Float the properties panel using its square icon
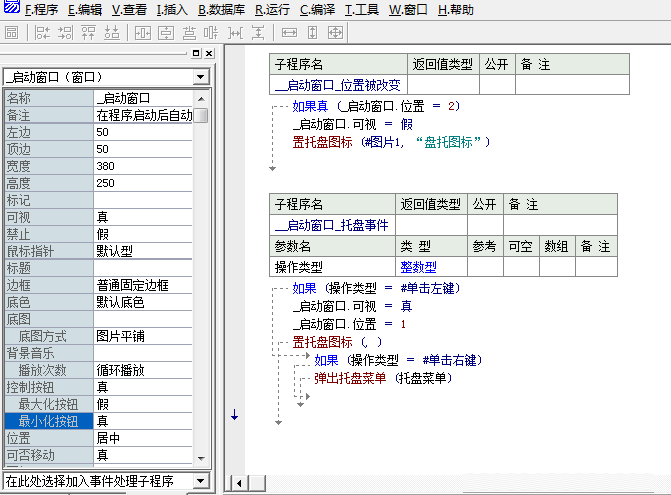The width and height of the screenshot is (671, 495). point(196,53)
